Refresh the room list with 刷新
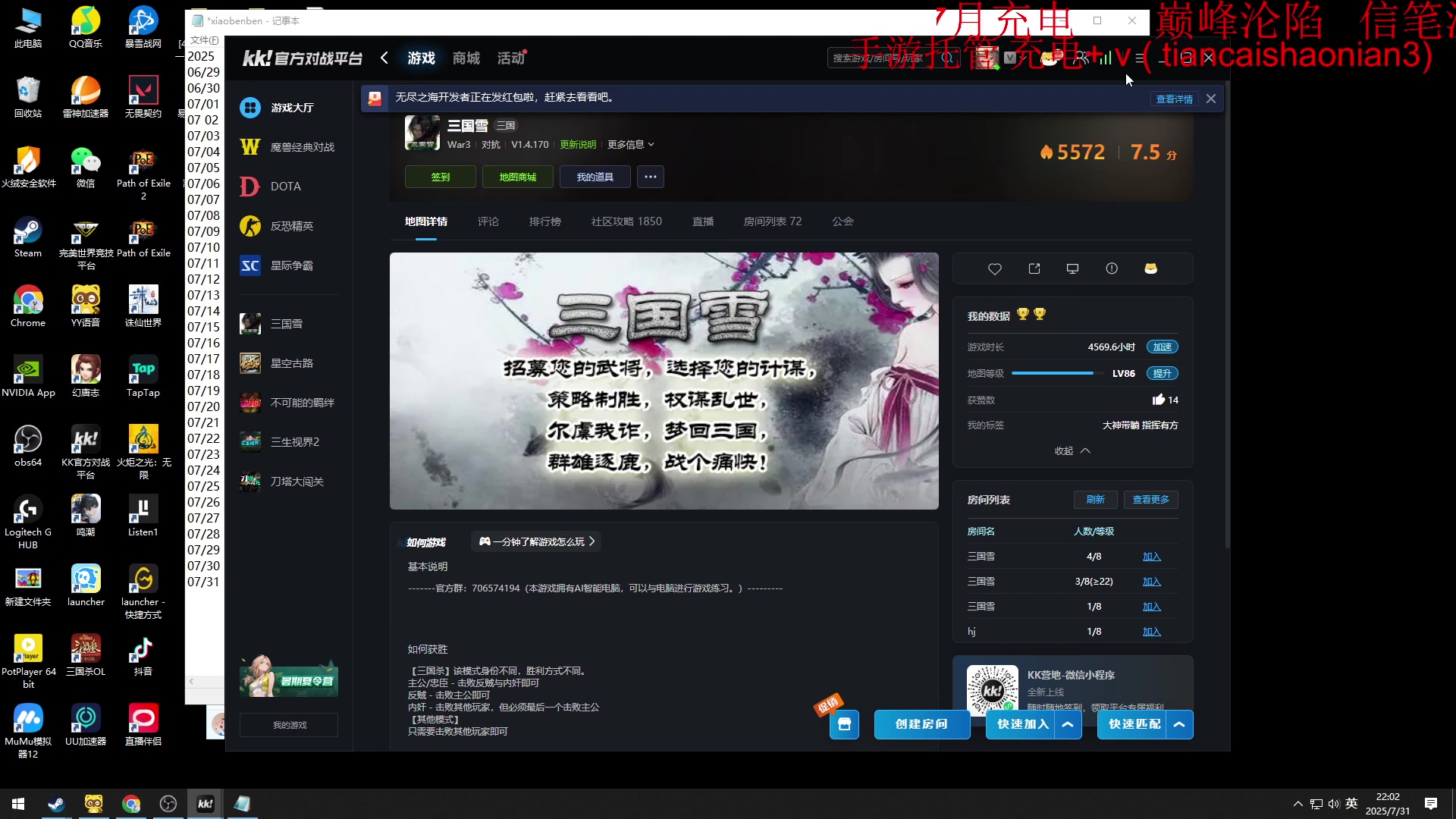 [x=1095, y=500]
